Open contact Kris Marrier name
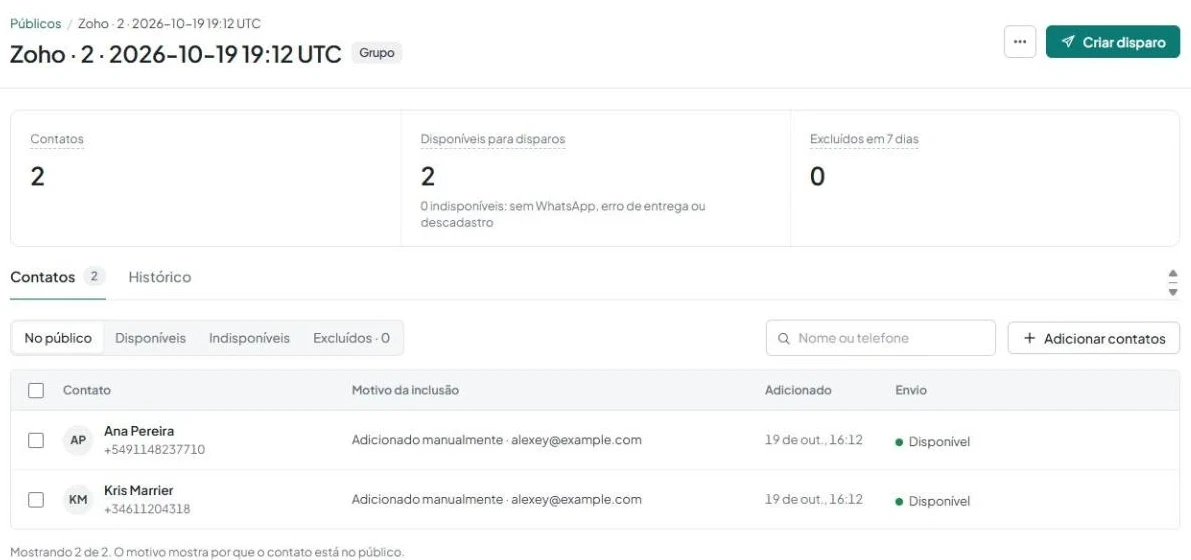The height and width of the screenshot is (560, 1191). pyautogui.click(x=138, y=490)
